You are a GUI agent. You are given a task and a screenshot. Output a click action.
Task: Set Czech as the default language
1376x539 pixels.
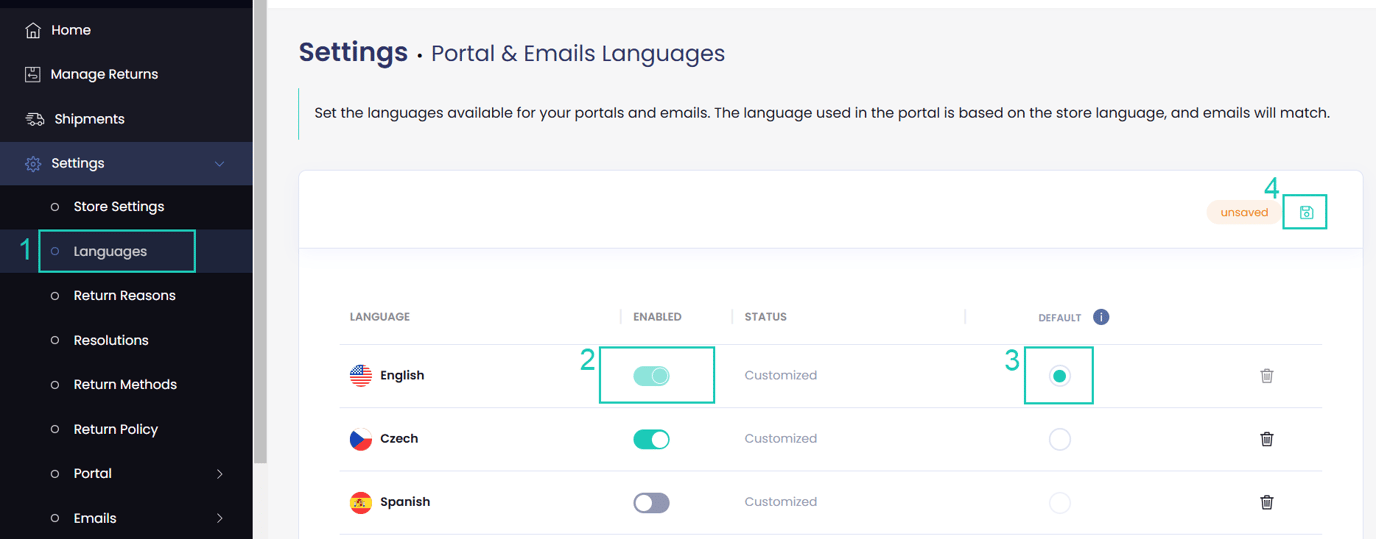click(x=1059, y=439)
